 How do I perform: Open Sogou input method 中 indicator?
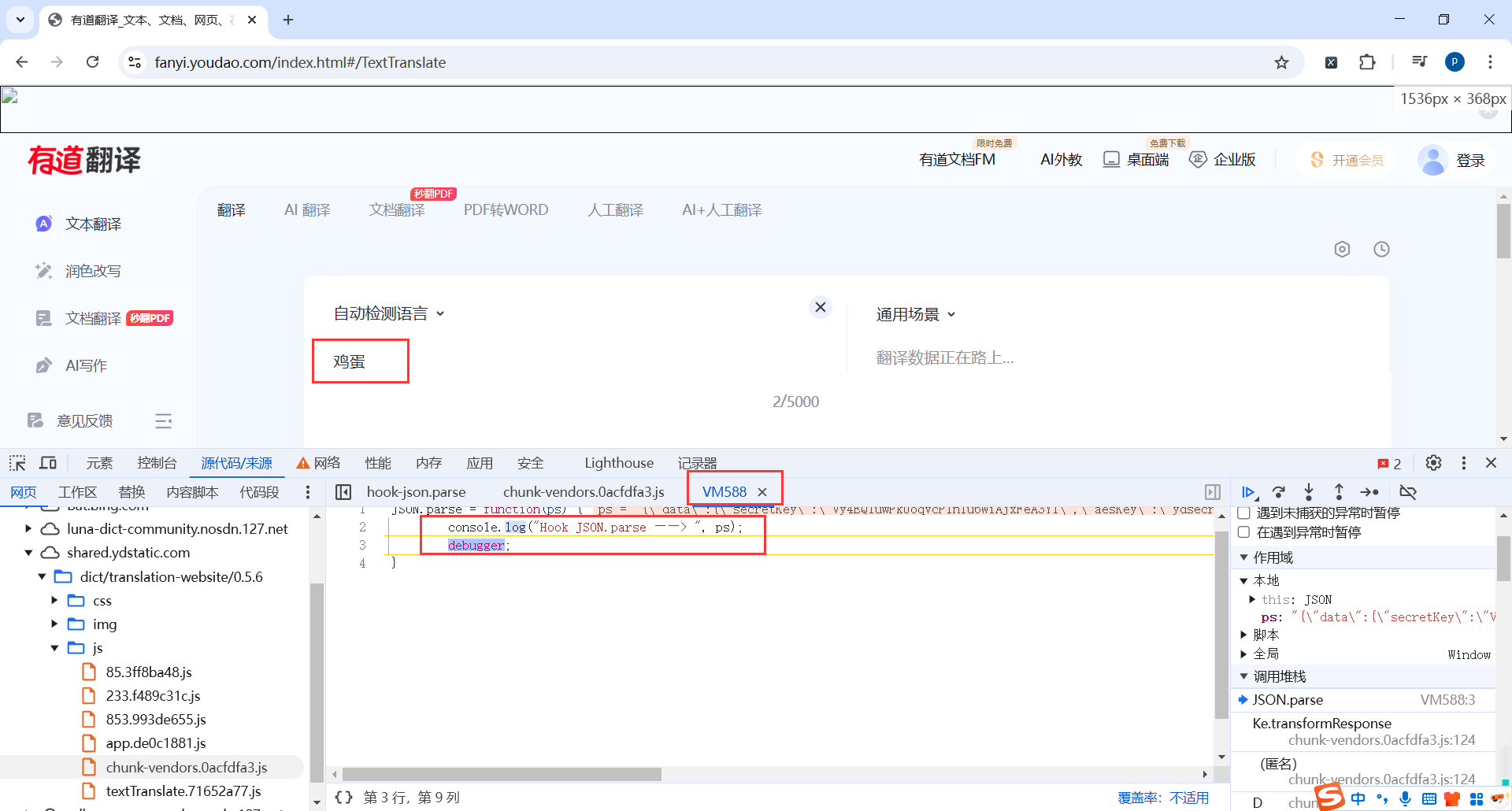pyautogui.click(x=1358, y=799)
